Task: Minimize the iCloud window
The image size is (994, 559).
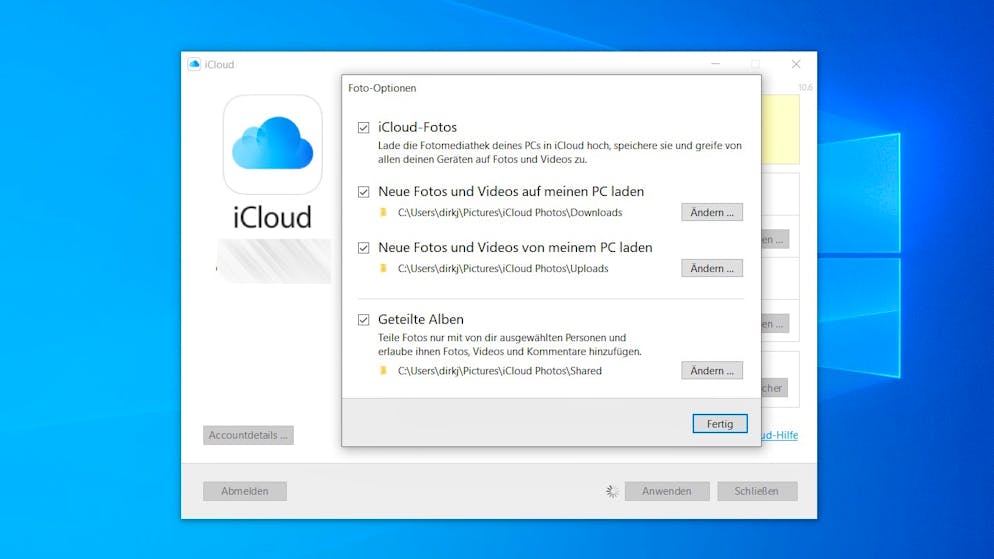Action: [x=715, y=64]
